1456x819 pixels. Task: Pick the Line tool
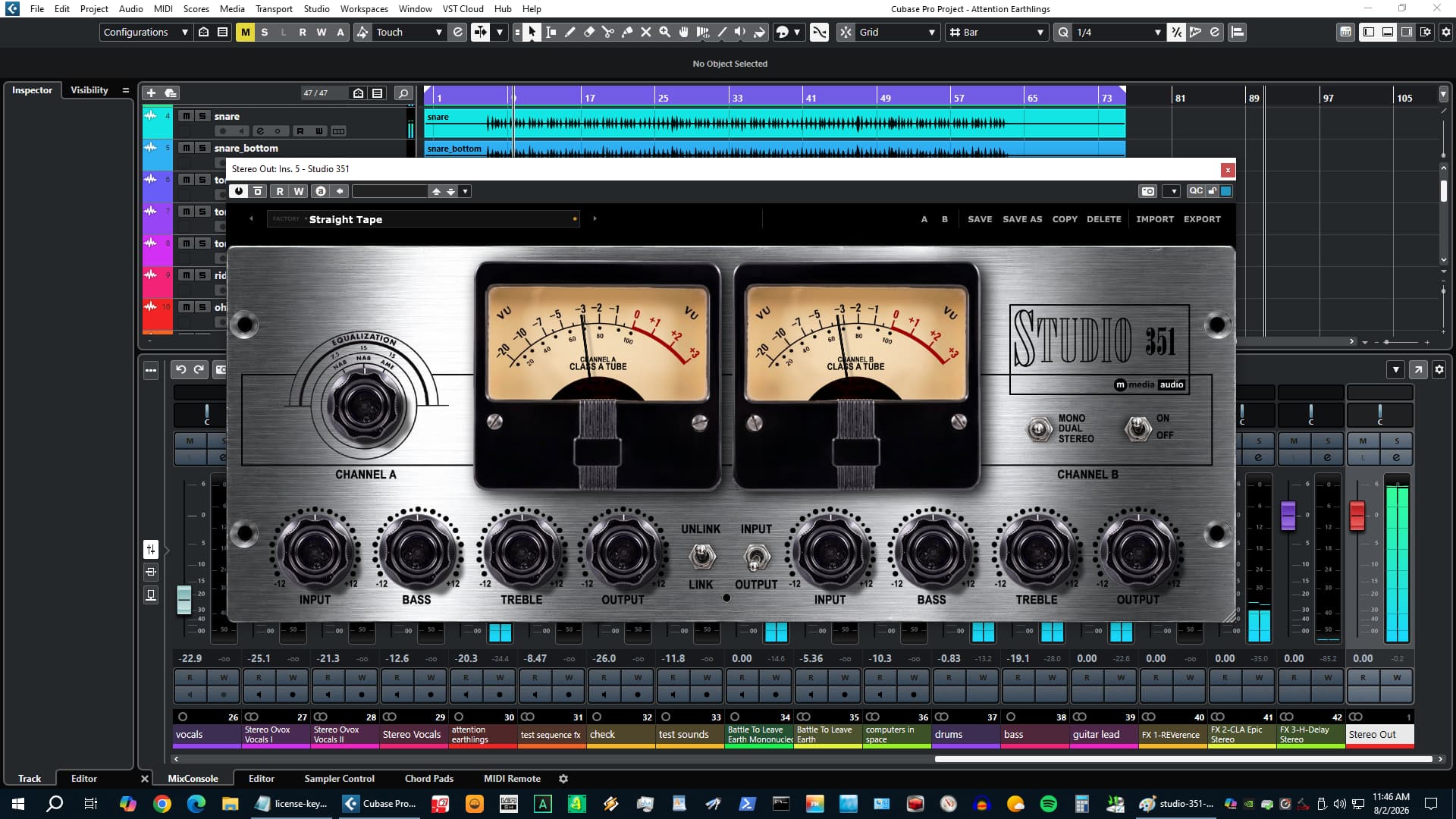[x=721, y=32]
